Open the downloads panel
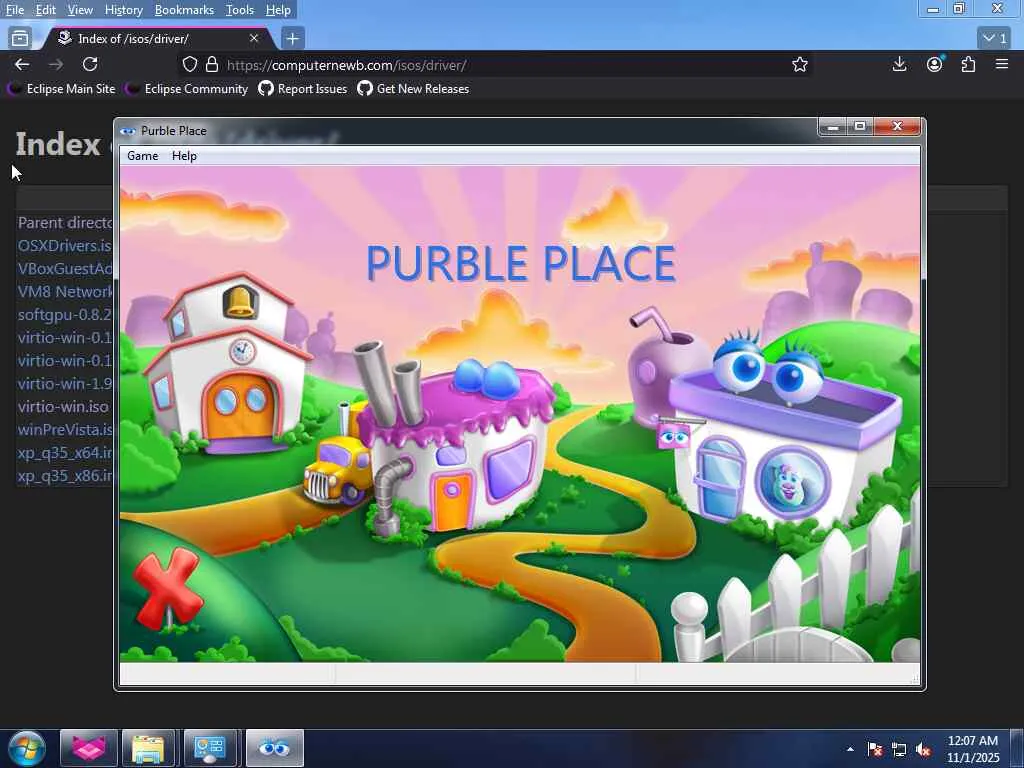 pyautogui.click(x=899, y=64)
